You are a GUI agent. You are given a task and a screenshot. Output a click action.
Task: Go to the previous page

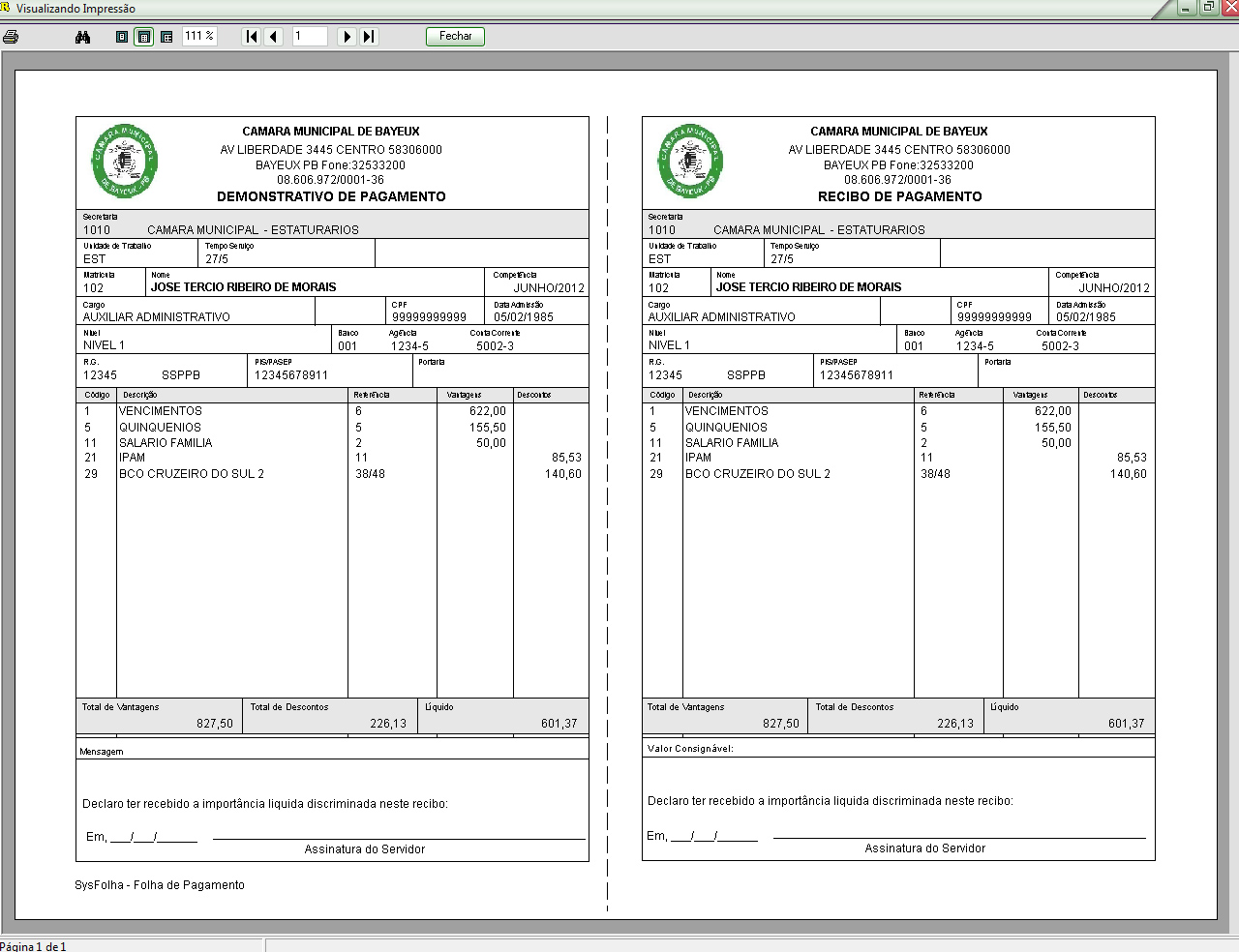[274, 37]
